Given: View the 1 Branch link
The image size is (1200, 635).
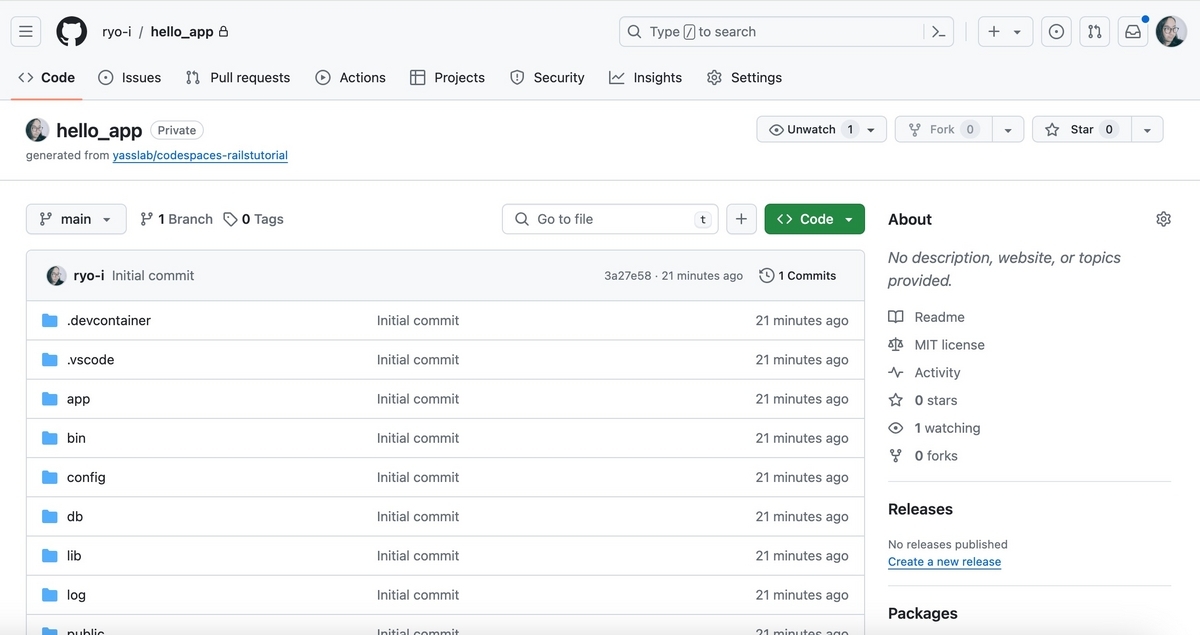Looking at the screenshot, I should click(176, 219).
